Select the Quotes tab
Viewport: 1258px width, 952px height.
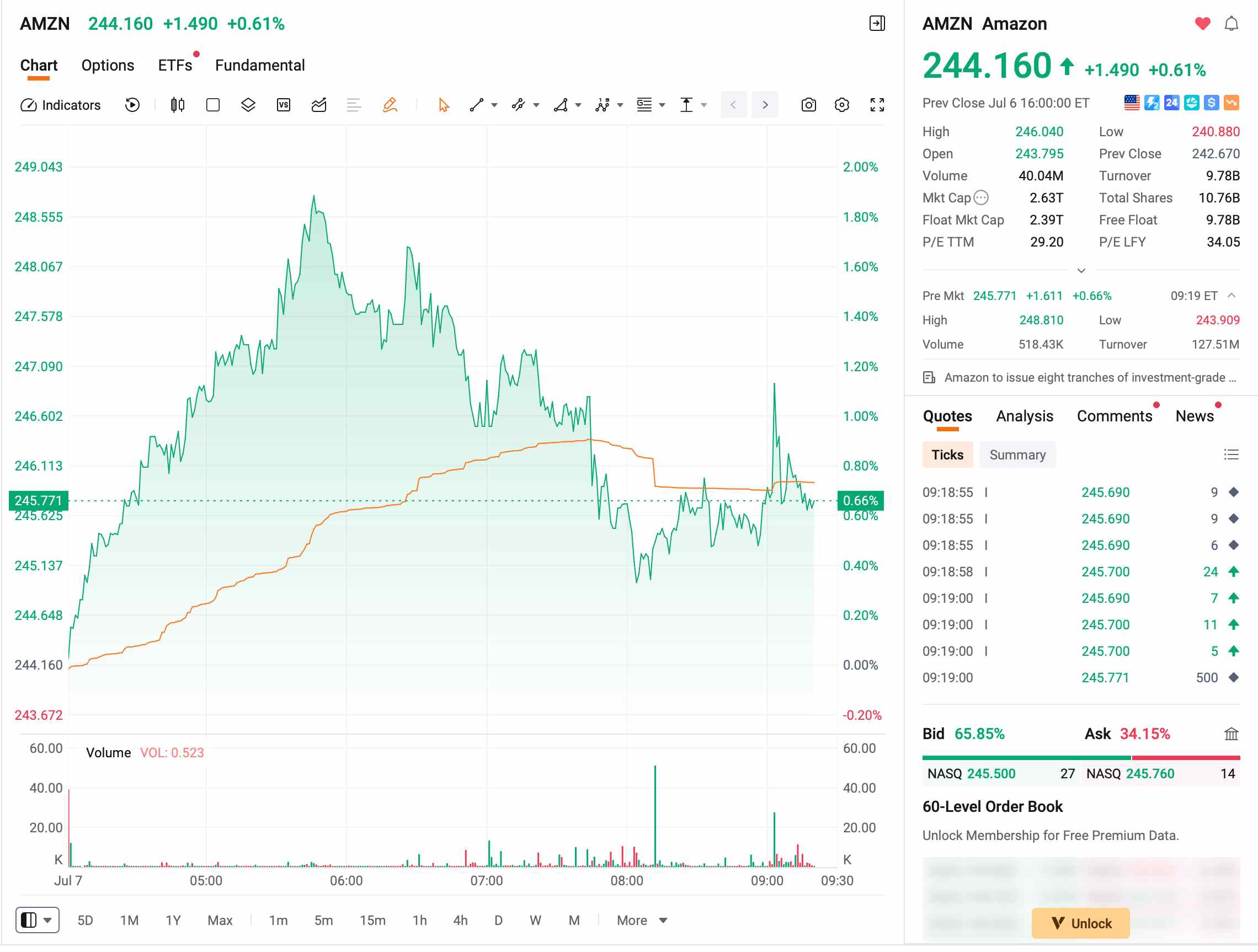[947, 416]
